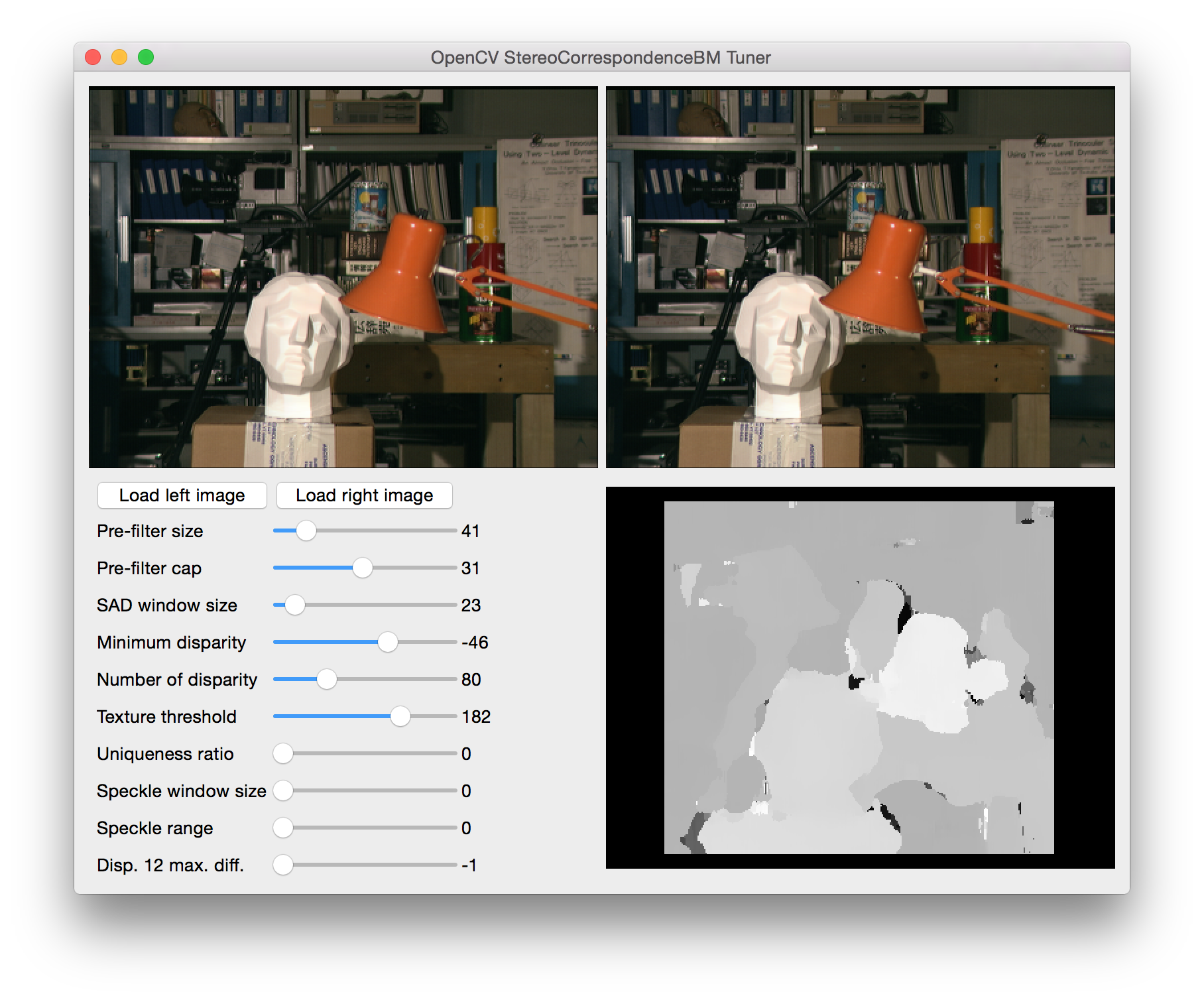Click the Speckle range slider handle
The width and height of the screenshot is (1204, 1000).
[x=283, y=828]
